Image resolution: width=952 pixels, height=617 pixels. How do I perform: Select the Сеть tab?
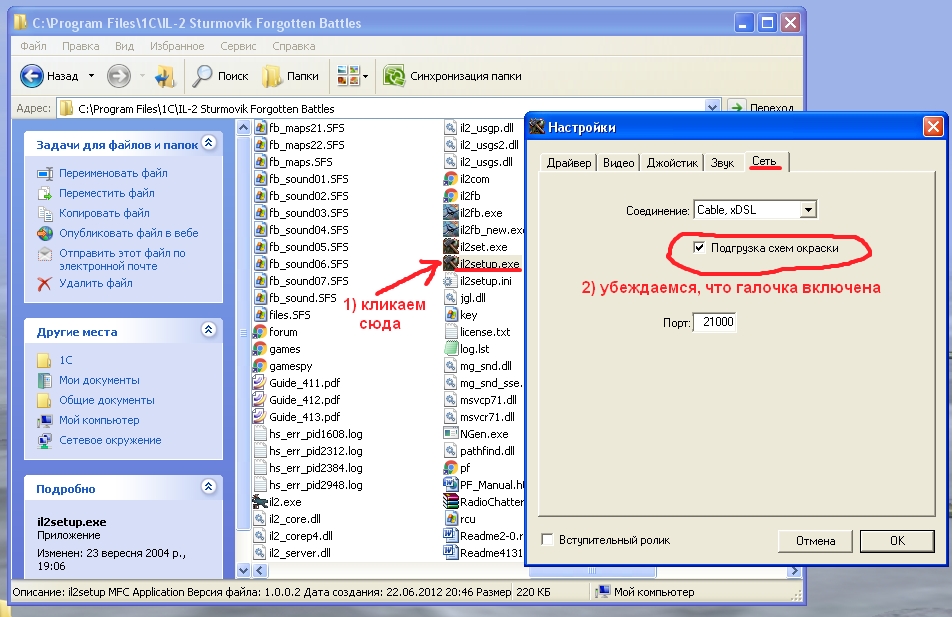[764, 162]
